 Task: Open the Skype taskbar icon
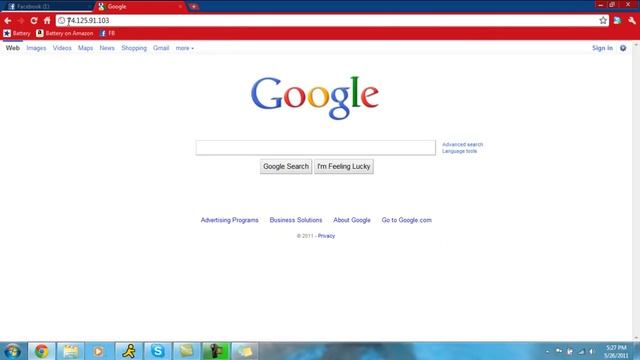158,351
